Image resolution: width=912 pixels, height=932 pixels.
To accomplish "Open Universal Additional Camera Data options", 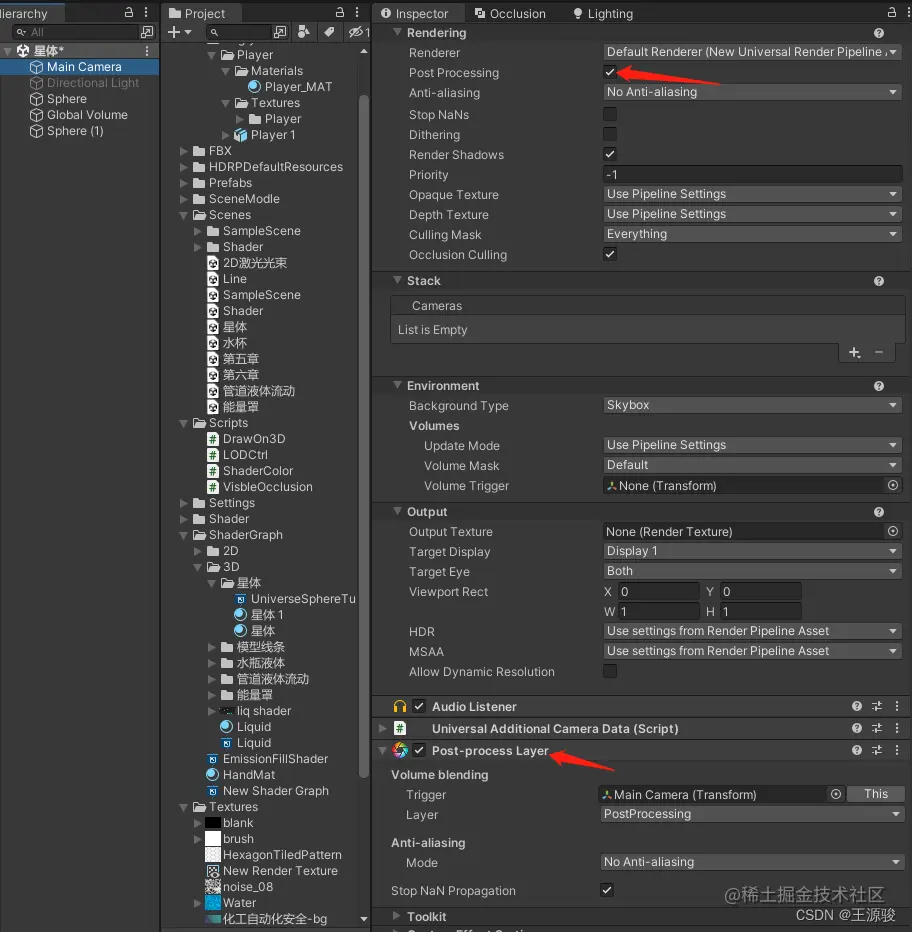I will coord(897,728).
